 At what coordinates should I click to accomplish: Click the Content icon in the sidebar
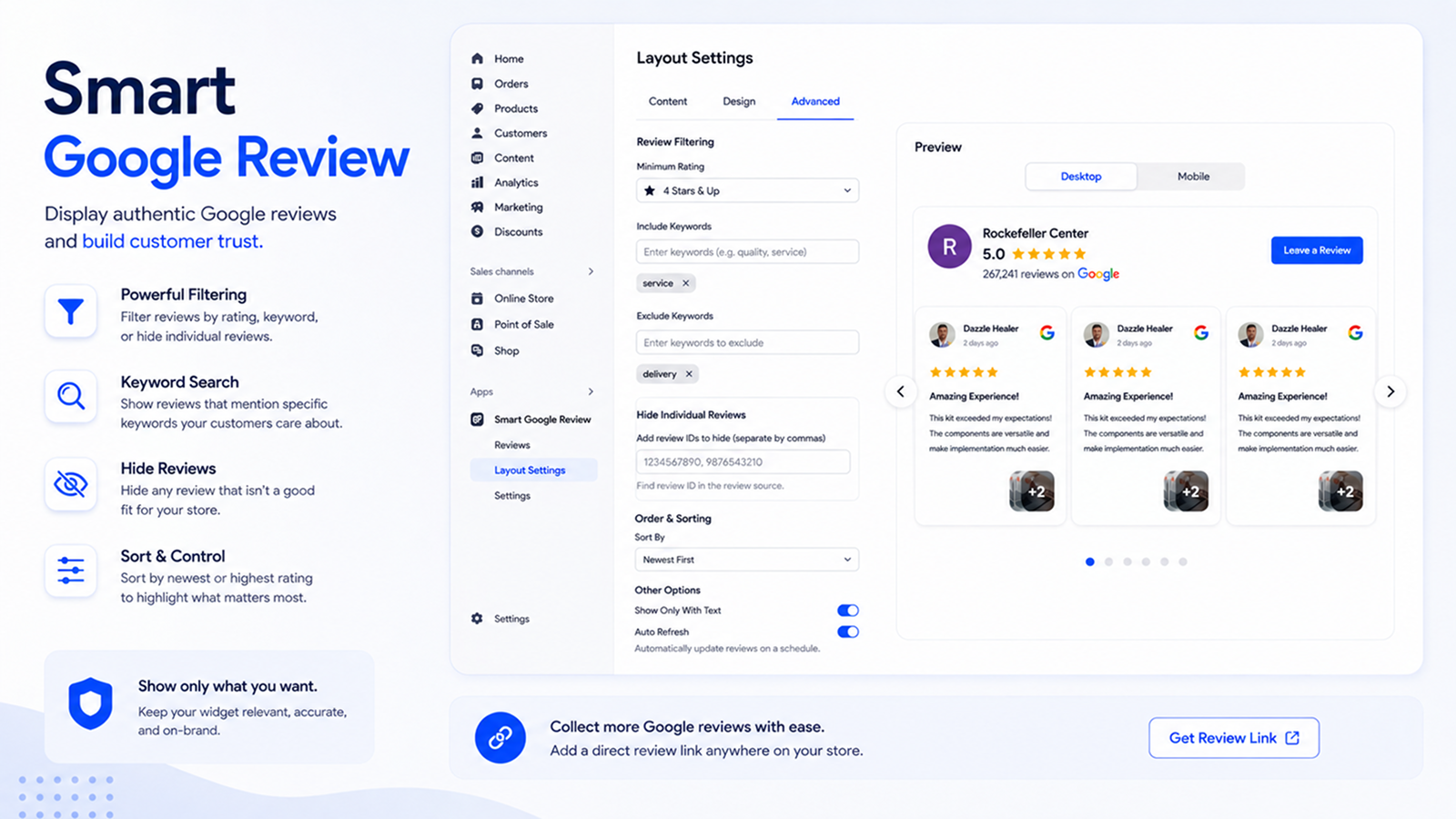pyautogui.click(x=477, y=157)
